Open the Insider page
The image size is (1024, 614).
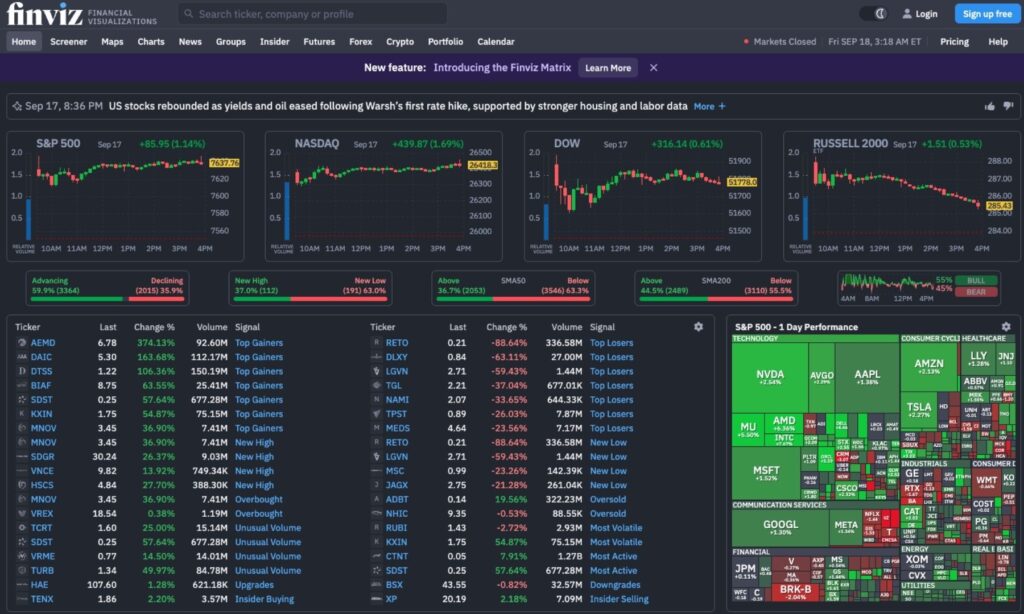tap(274, 41)
